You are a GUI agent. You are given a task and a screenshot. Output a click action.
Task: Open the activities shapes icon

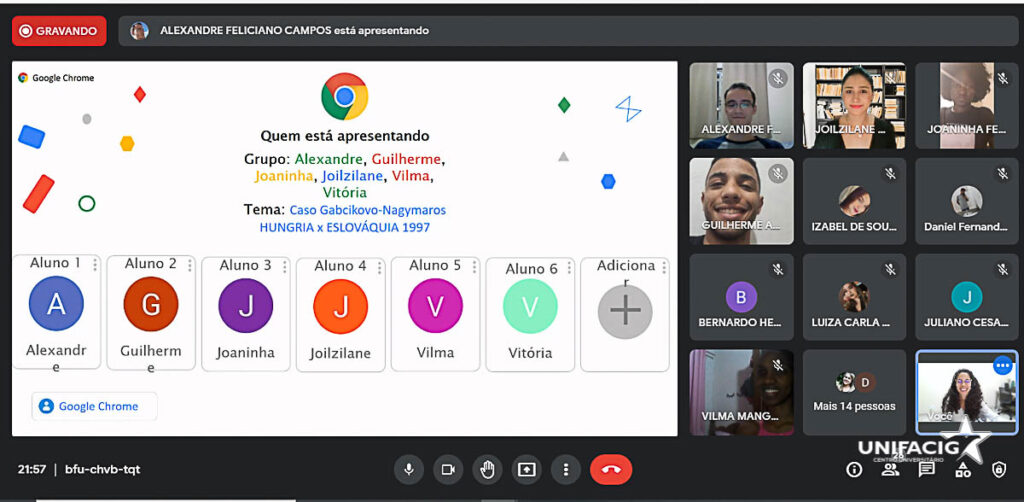tap(963, 469)
